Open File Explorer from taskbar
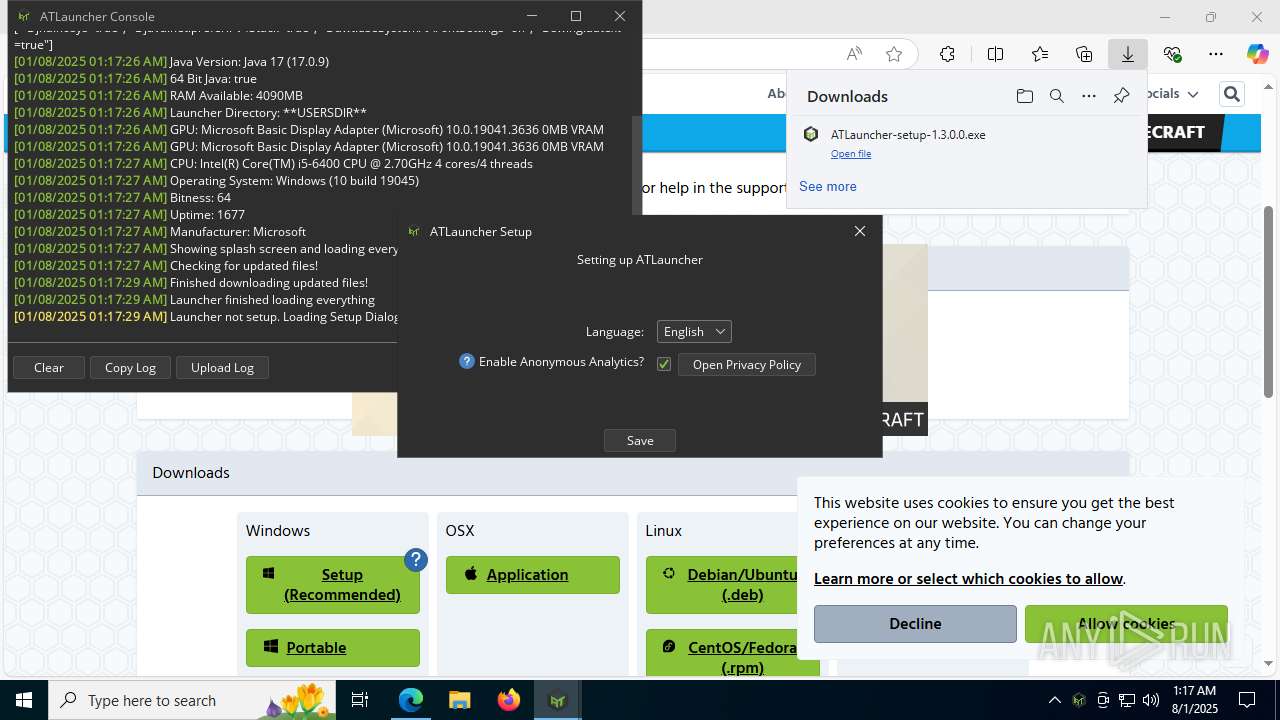1280x720 pixels. click(x=459, y=700)
